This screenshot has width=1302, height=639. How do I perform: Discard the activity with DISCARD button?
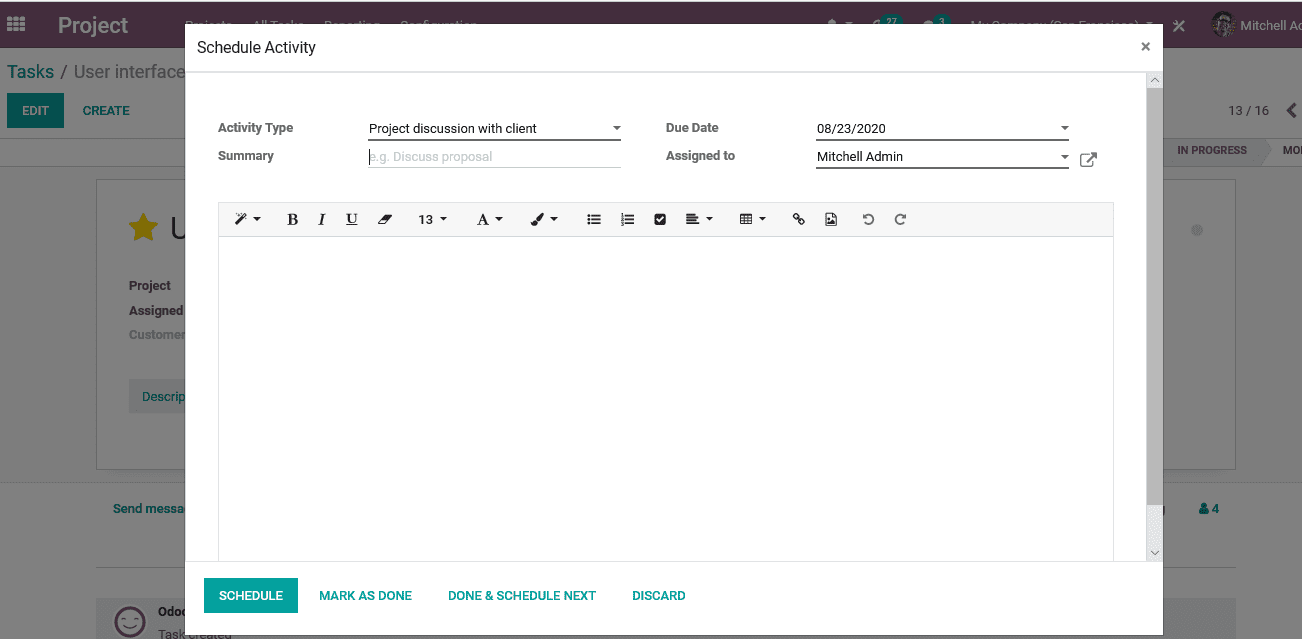click(x=659, y=595)
